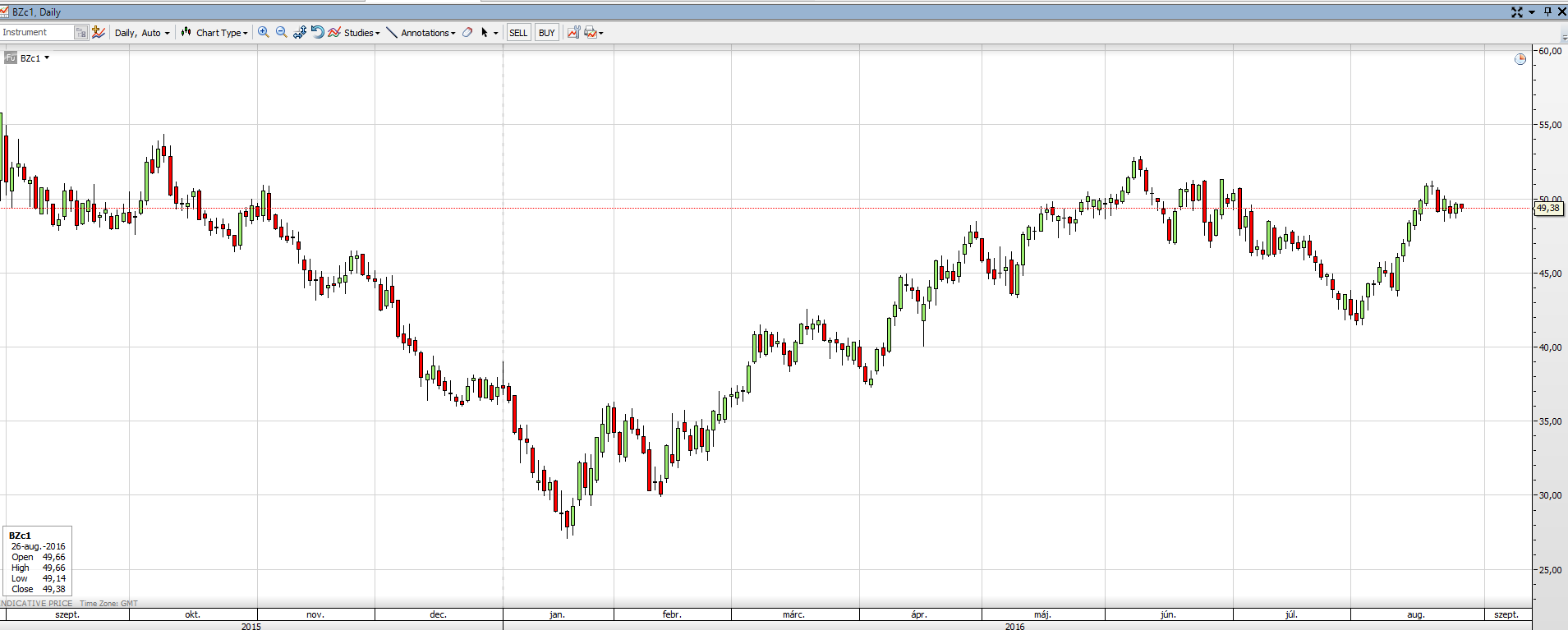Click the márc. label on time axis
The width and height of the screenshot is (1568, 630).
click(793, 614)
